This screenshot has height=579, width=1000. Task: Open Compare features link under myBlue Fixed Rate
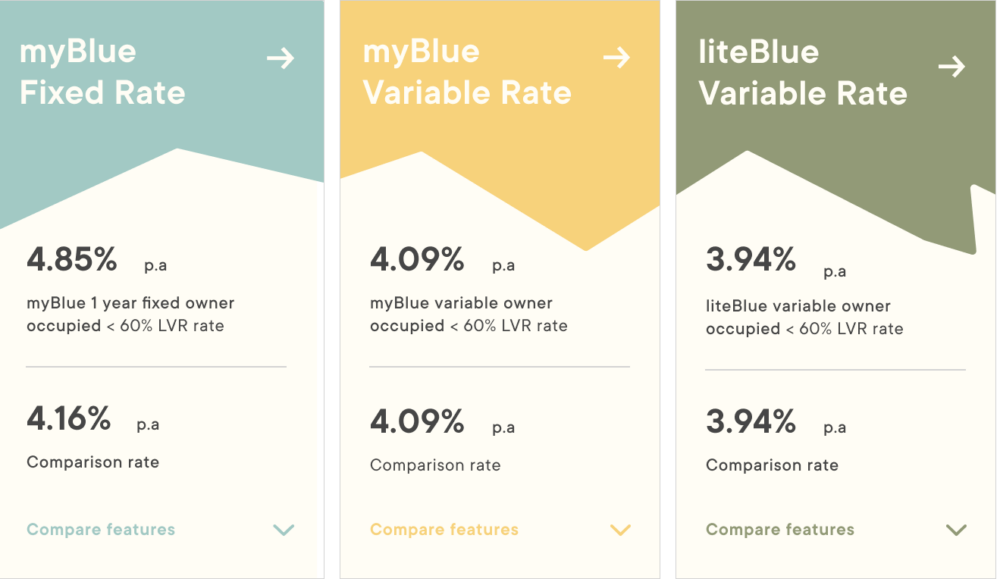[101, 529]
